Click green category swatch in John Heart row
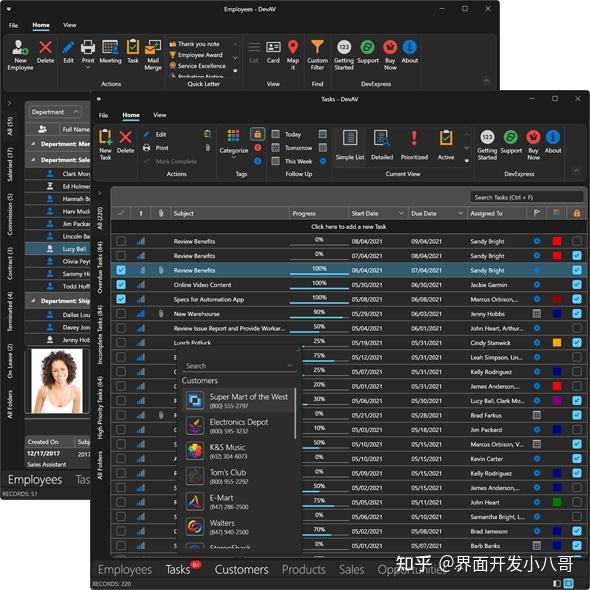Image resolution: width=590 pixels, height=590 pixels. click(557, 502)
